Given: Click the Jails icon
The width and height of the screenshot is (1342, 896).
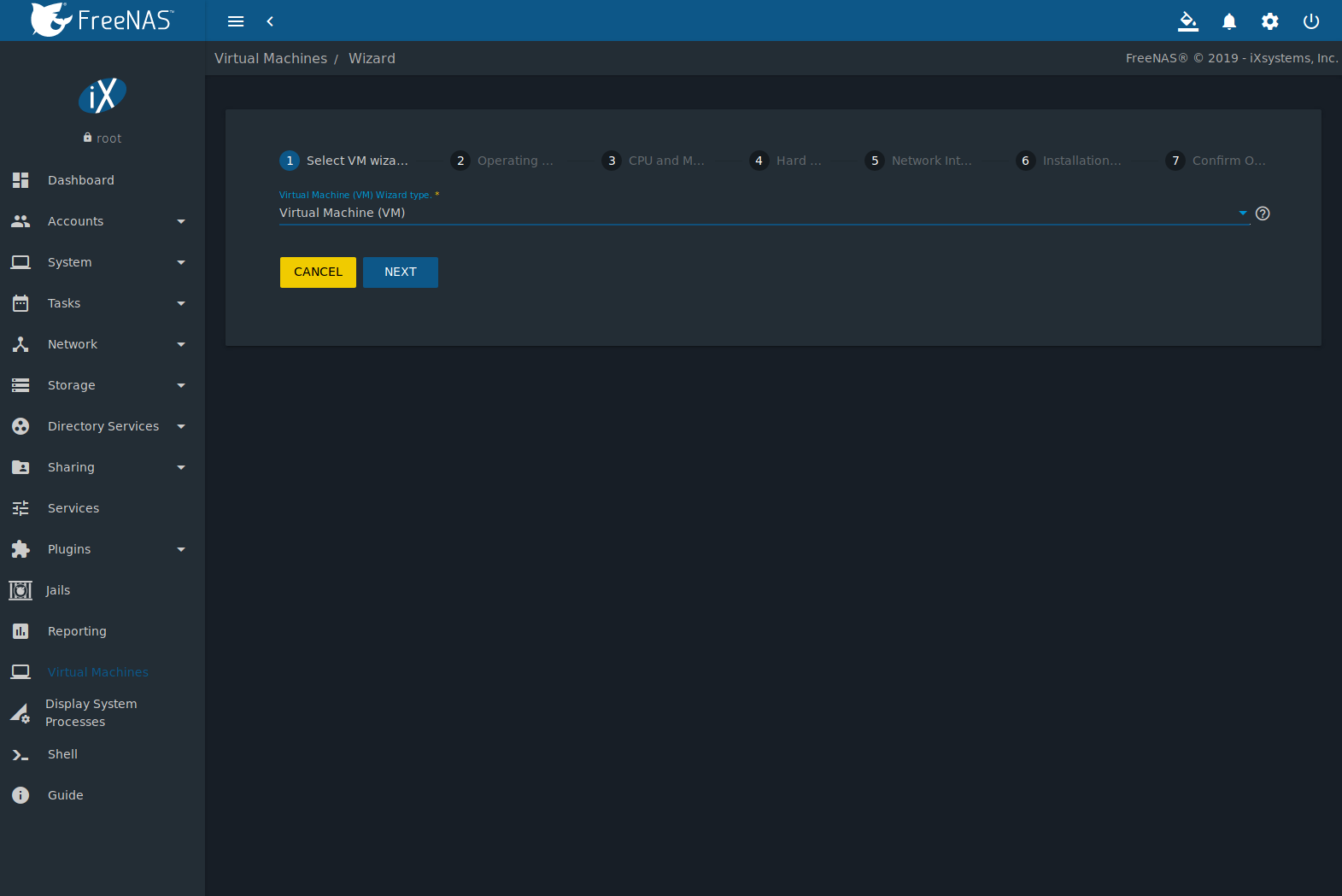Looking at the screenshot, I should tap(21, 590).
